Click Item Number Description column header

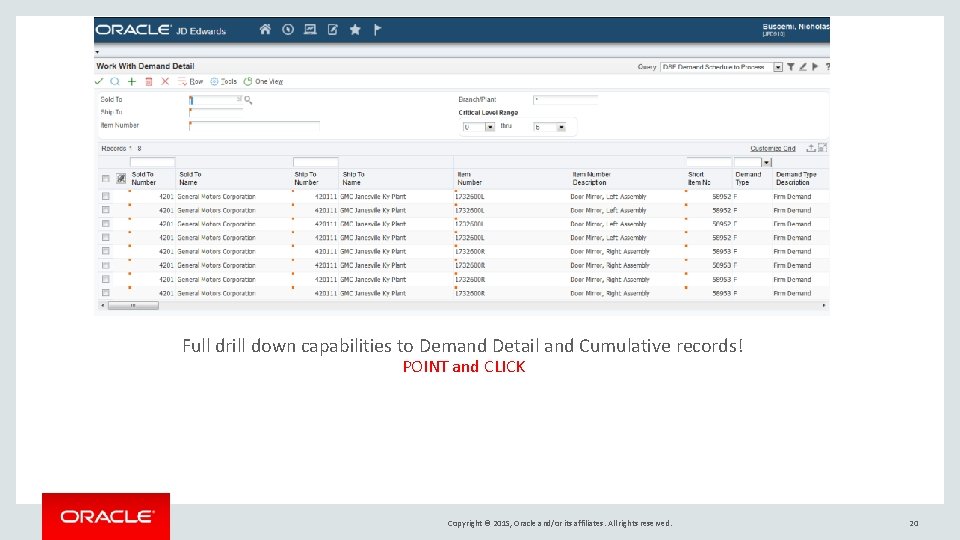pos(591,178)
